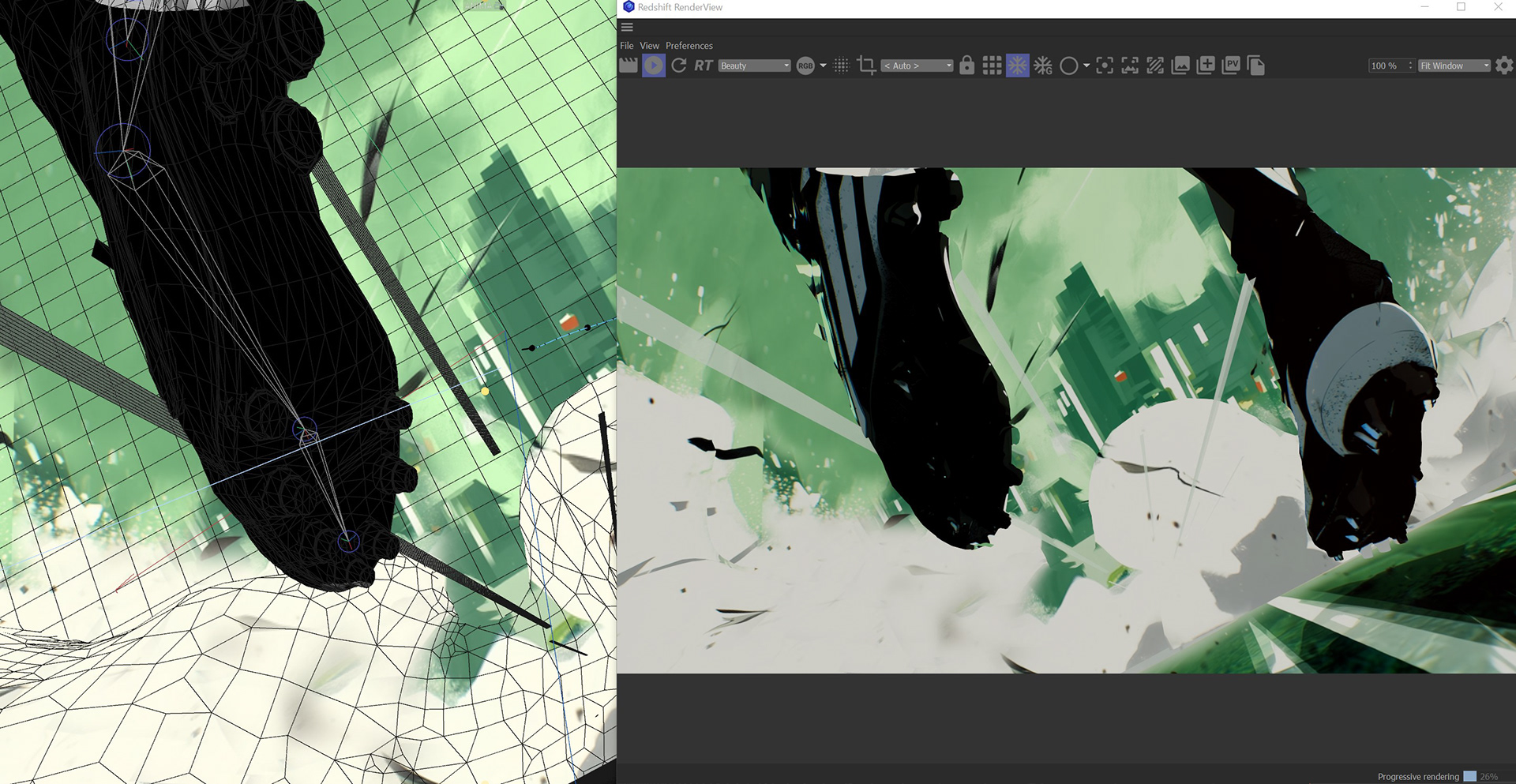Click the circle display mode icon
Viewport: 1516px width, 784px height.
1068,66
